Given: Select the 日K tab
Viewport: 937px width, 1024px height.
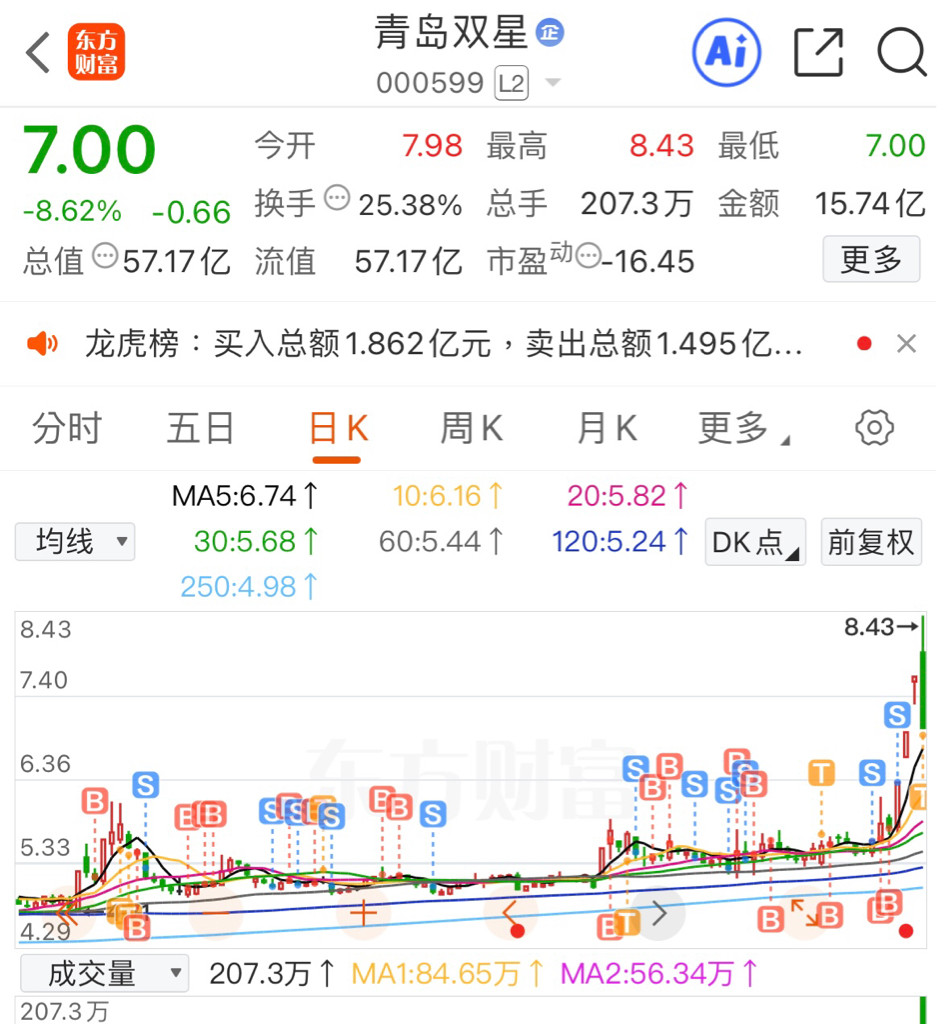Looking at the screenshot, I should coord(338,428).
